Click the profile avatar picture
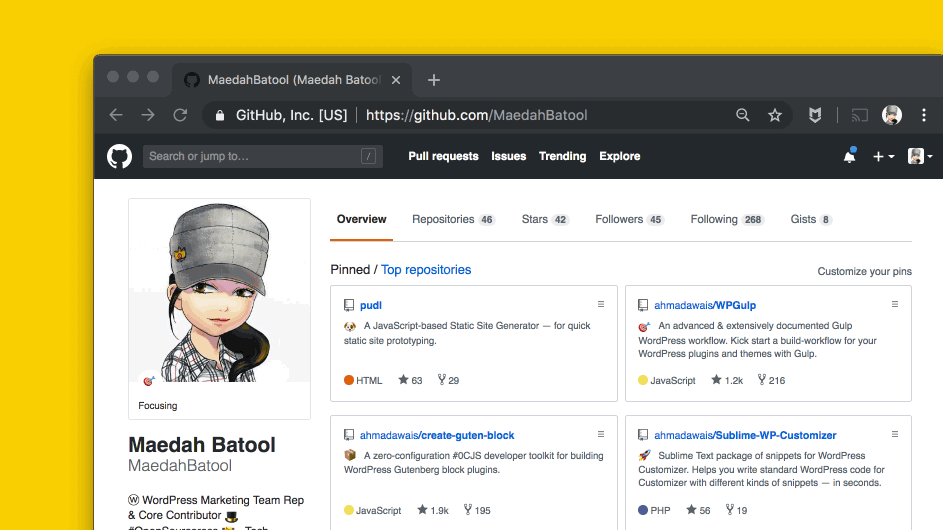Viewport: 943px width, 530px height. point(220,293)
